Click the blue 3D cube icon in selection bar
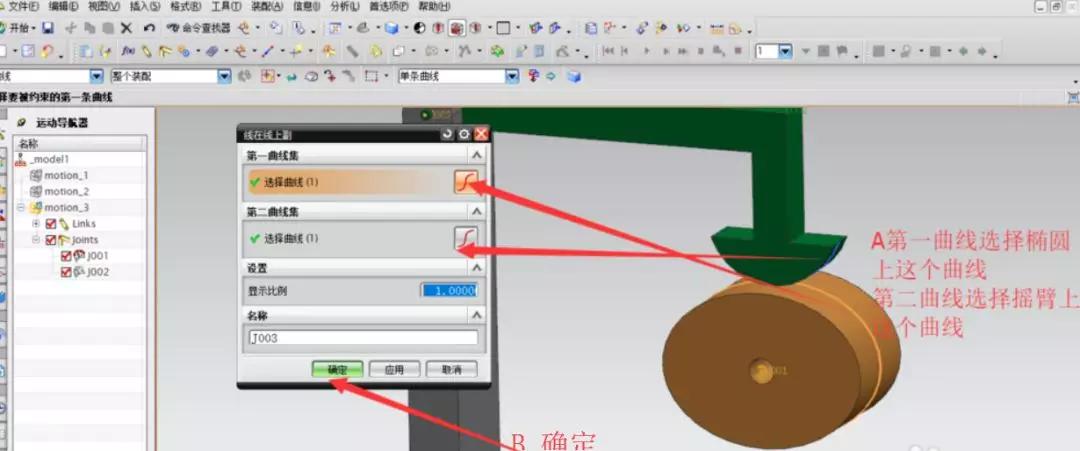This screenshot has width=1080, height=451. 574,76
